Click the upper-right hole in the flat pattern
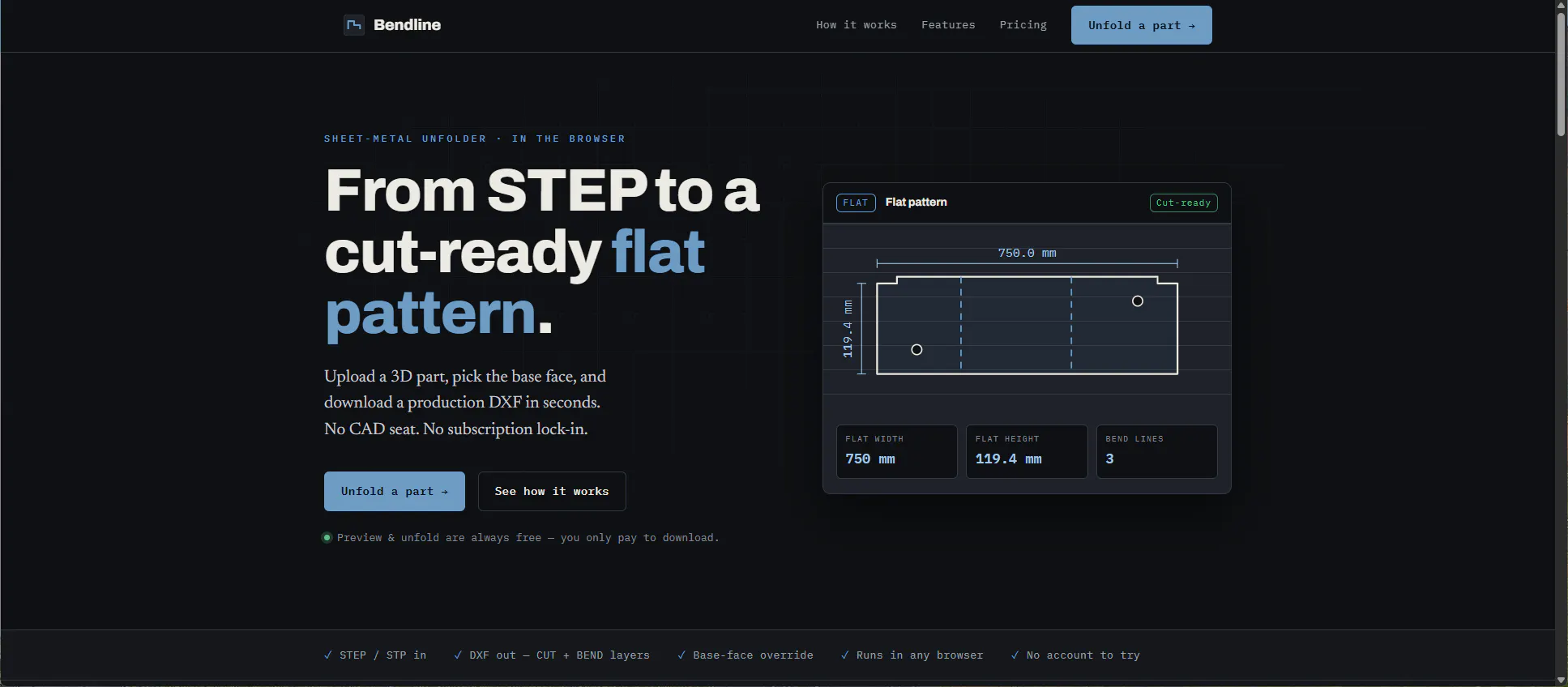The image size is (1568, 687). coord(1138,301)
